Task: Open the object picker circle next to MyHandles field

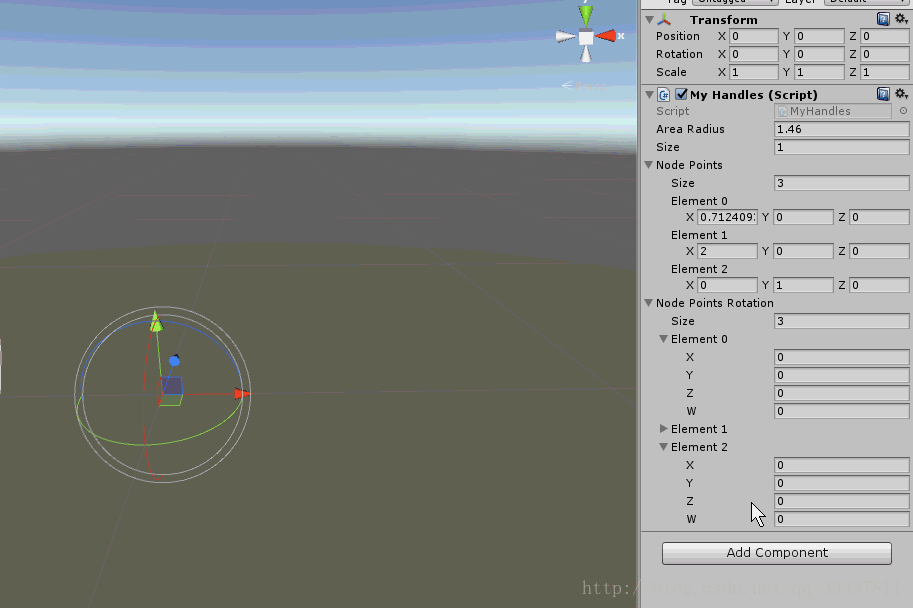Action: tap(903, 111)
